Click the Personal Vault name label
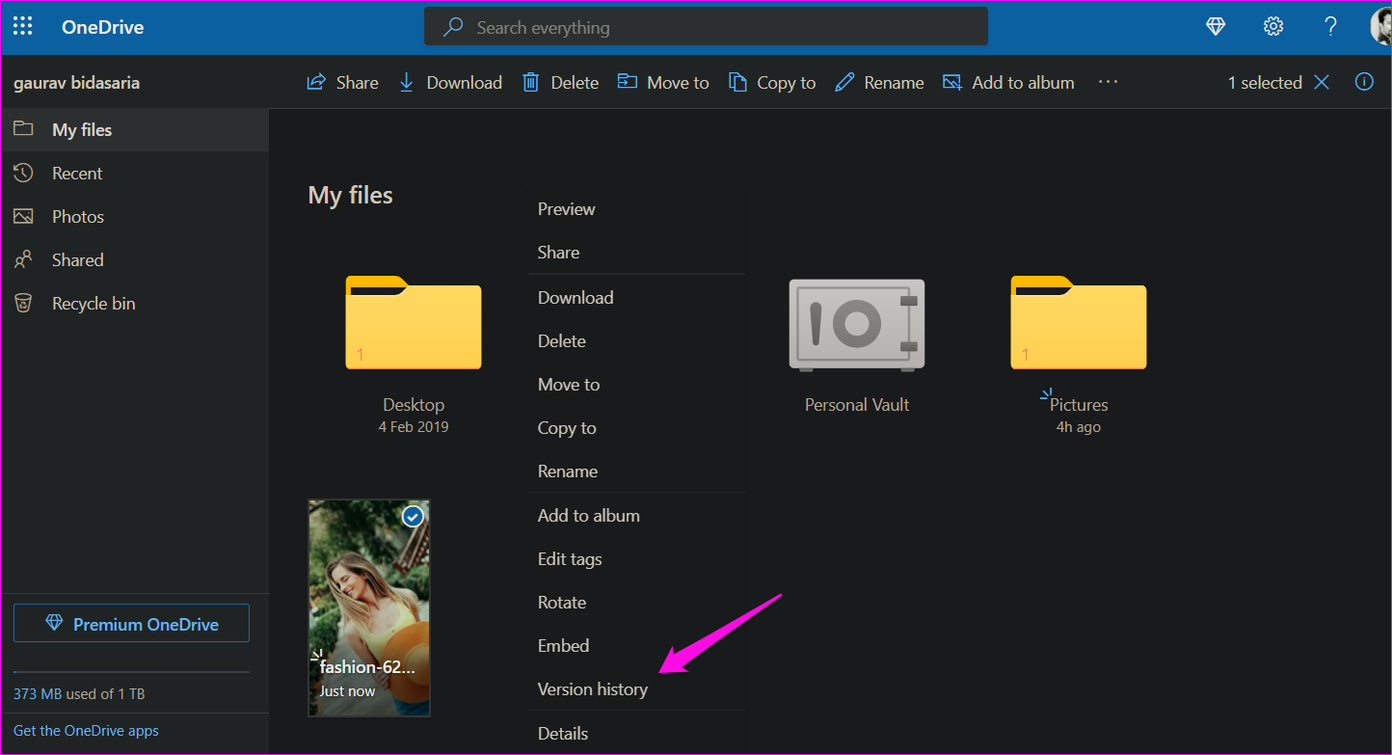1392x755 pixels. point(857,405)
